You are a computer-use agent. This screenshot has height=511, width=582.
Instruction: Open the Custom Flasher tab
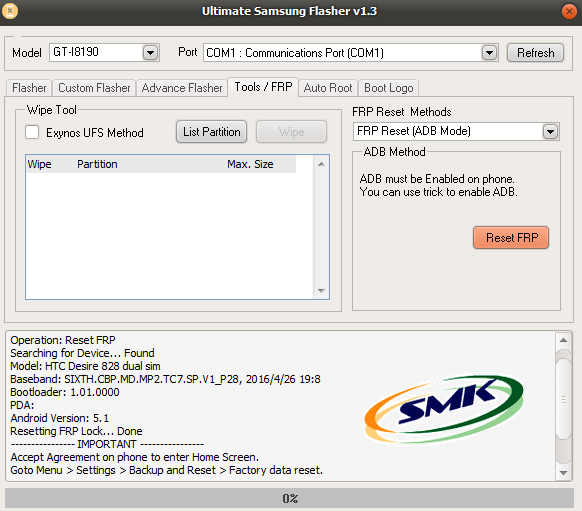[x=94, y=88]
